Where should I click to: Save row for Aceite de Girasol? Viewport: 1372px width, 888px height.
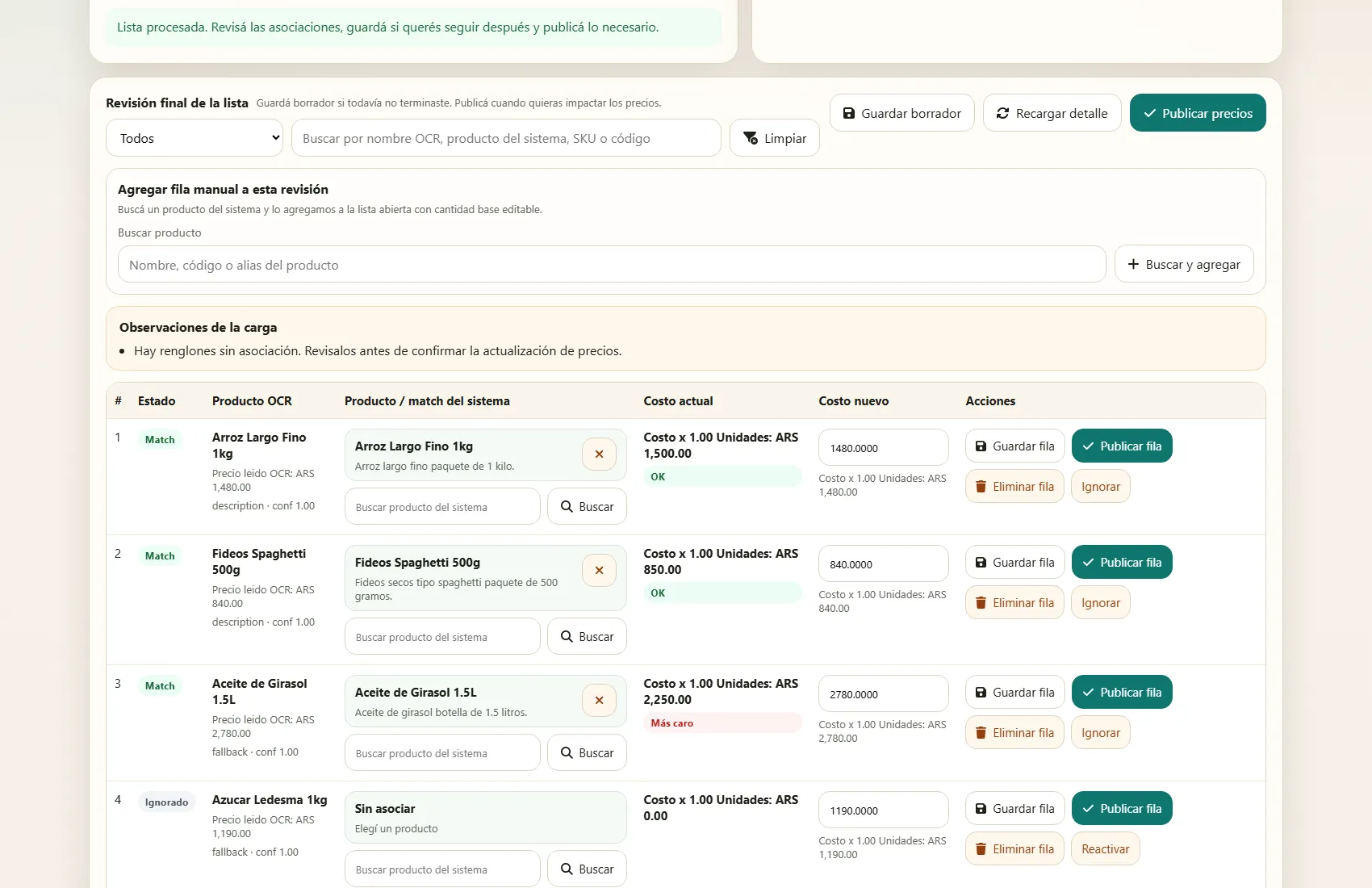[x=1015, y=693]
